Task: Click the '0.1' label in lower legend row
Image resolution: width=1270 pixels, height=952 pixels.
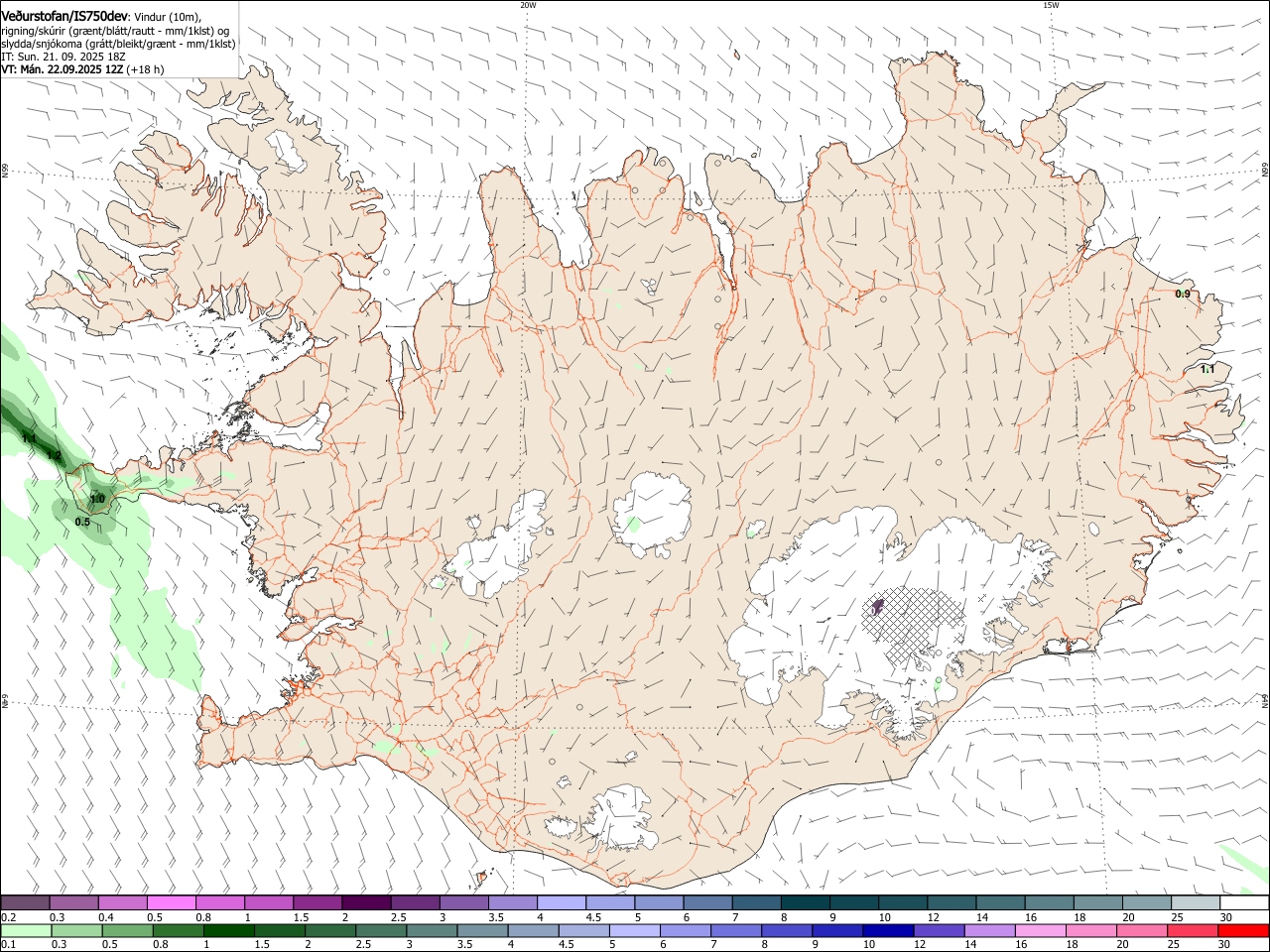Action: click(x=9, y=944)
